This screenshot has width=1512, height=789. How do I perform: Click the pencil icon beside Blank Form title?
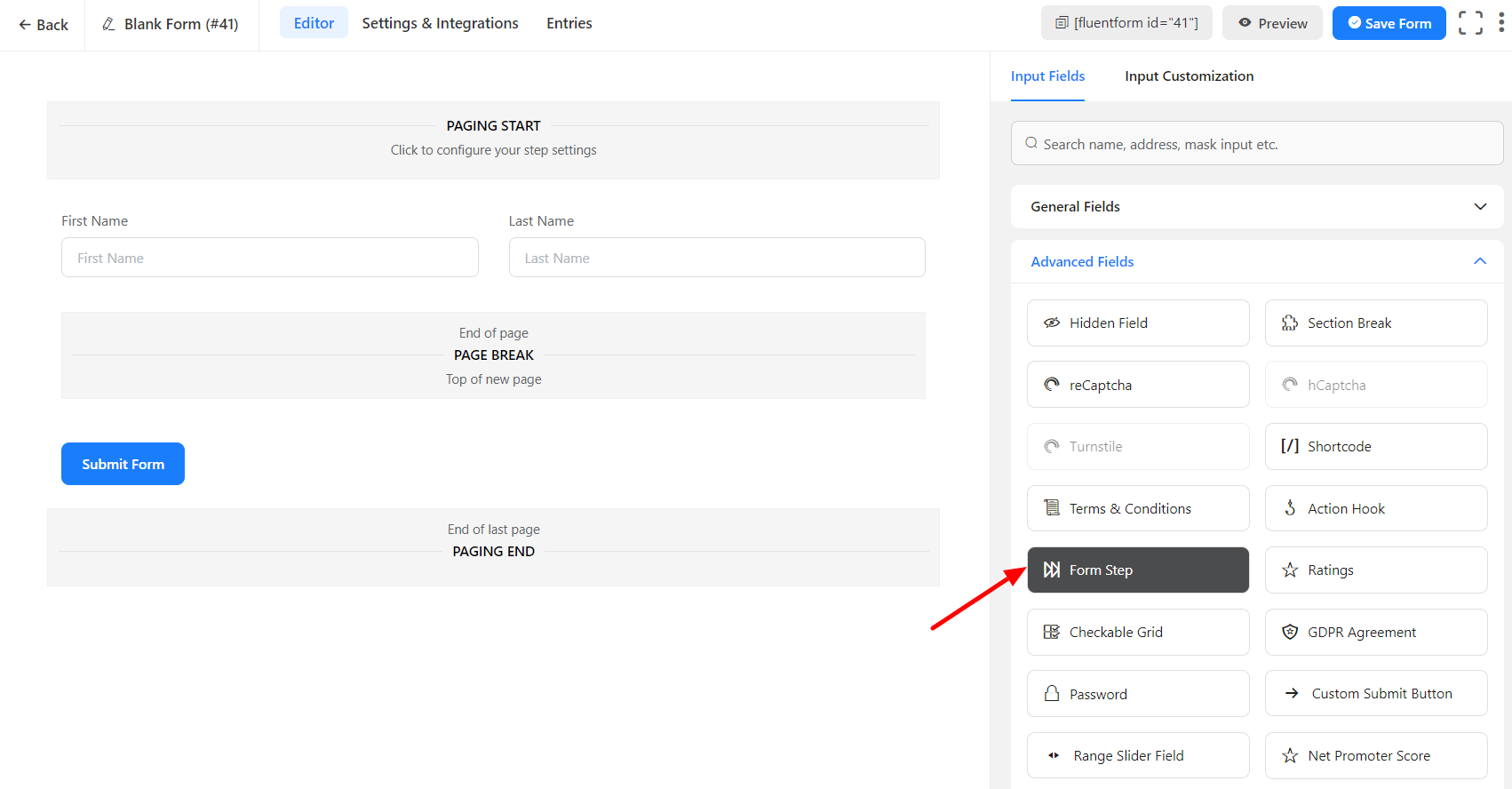109,24
